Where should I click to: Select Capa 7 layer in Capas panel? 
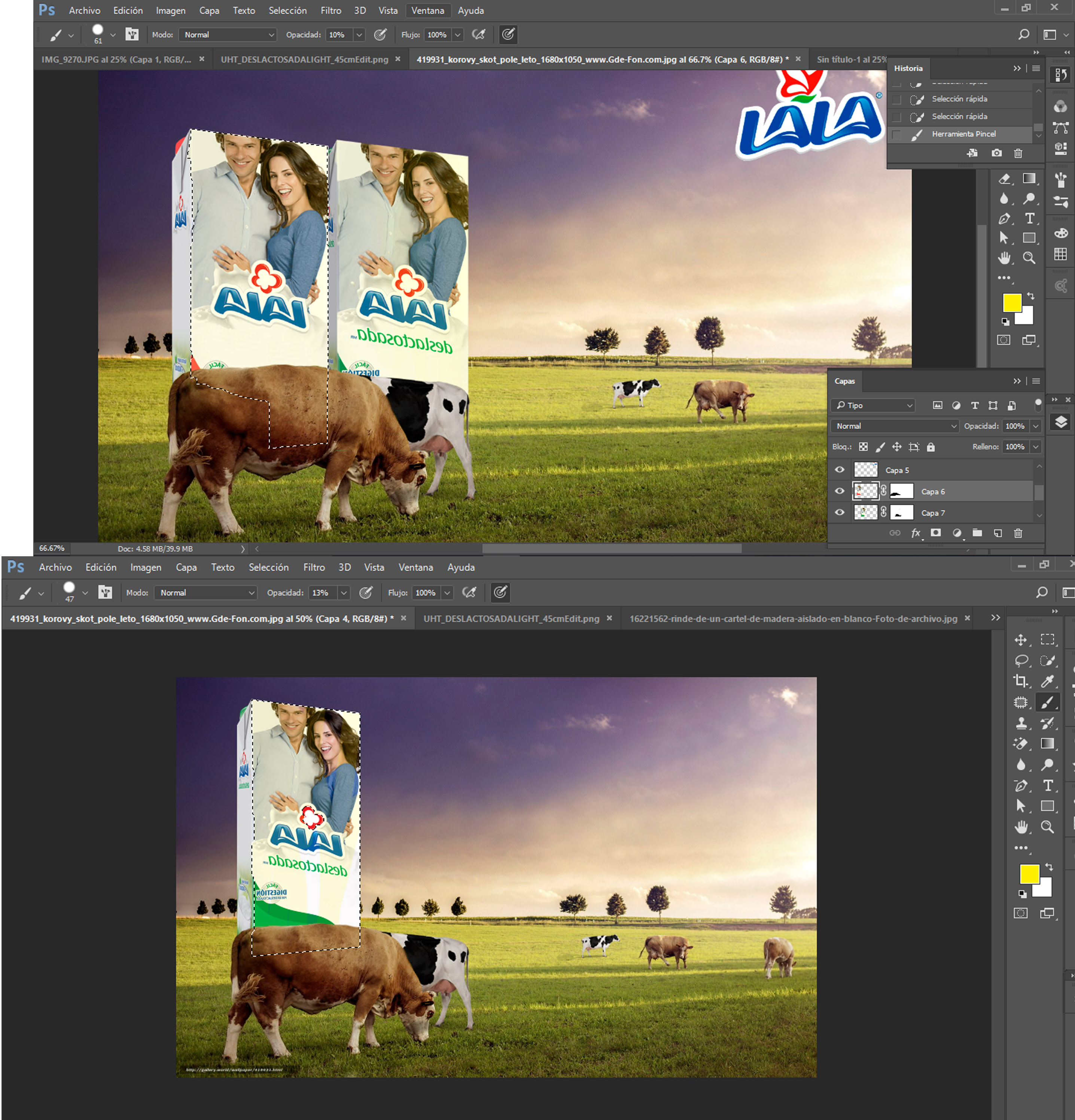tap(933, 512)
